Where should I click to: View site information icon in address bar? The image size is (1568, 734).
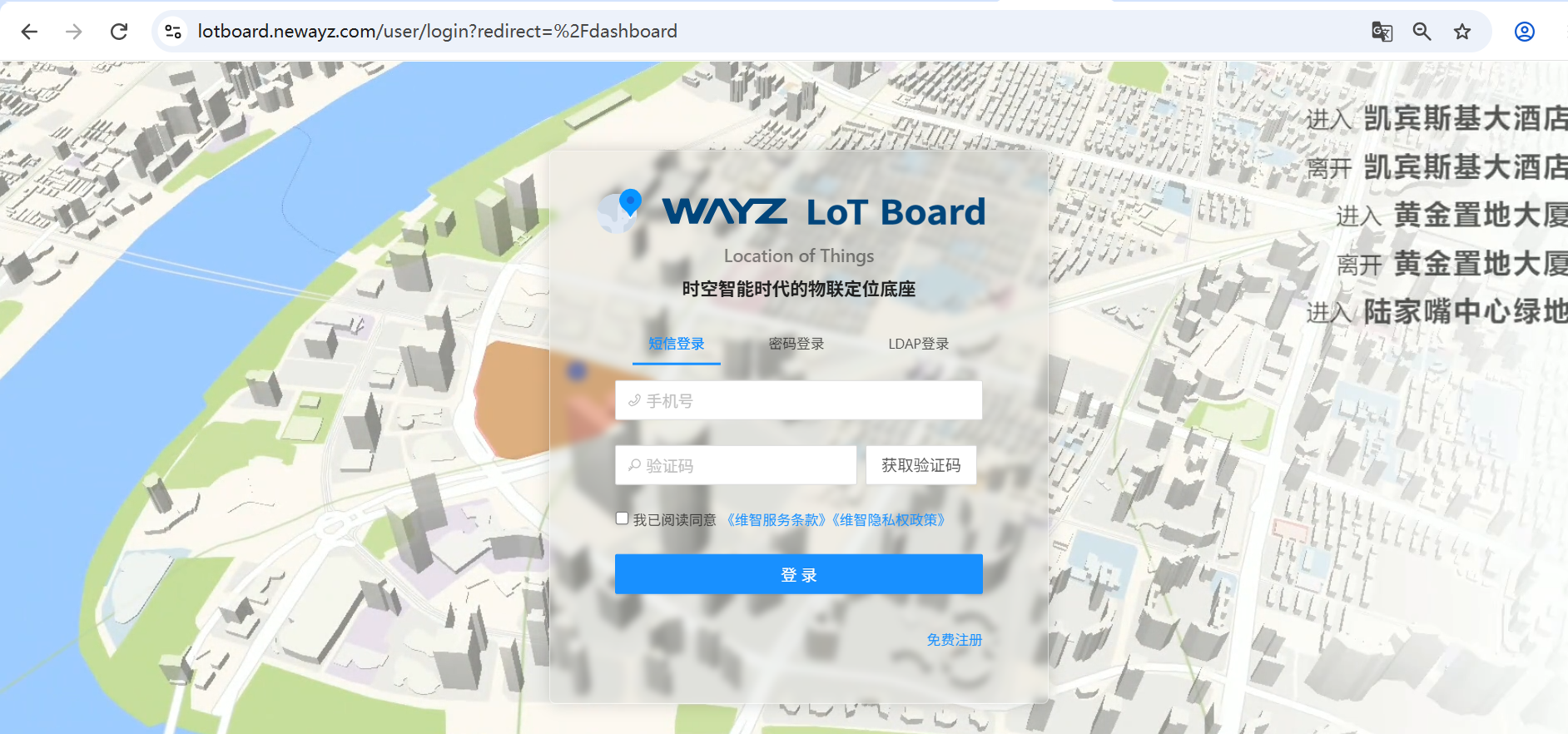tap(173, 32)
